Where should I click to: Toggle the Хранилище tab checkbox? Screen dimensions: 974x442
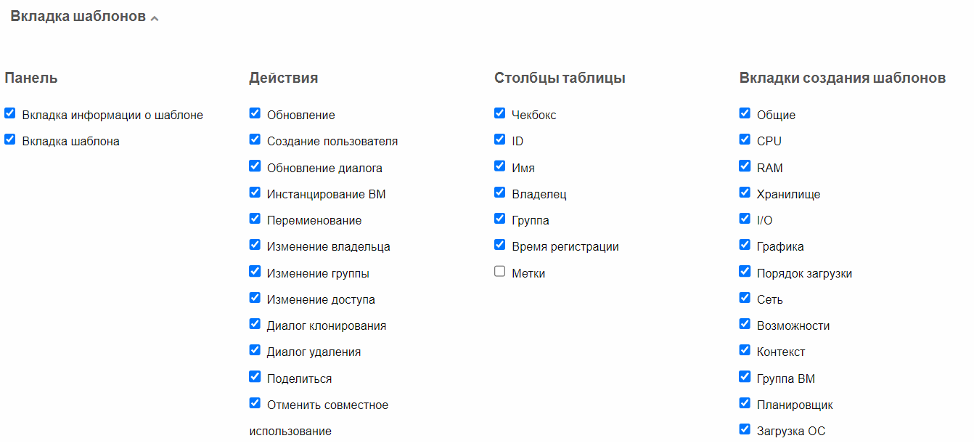[745, 192]
